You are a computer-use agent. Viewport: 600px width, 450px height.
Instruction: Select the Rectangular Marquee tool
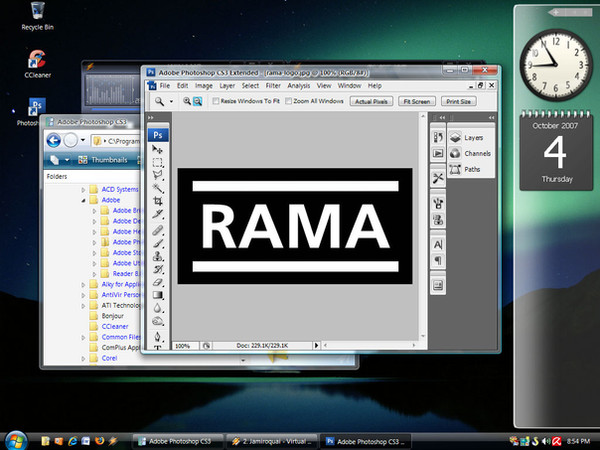(x=158, y=162)
